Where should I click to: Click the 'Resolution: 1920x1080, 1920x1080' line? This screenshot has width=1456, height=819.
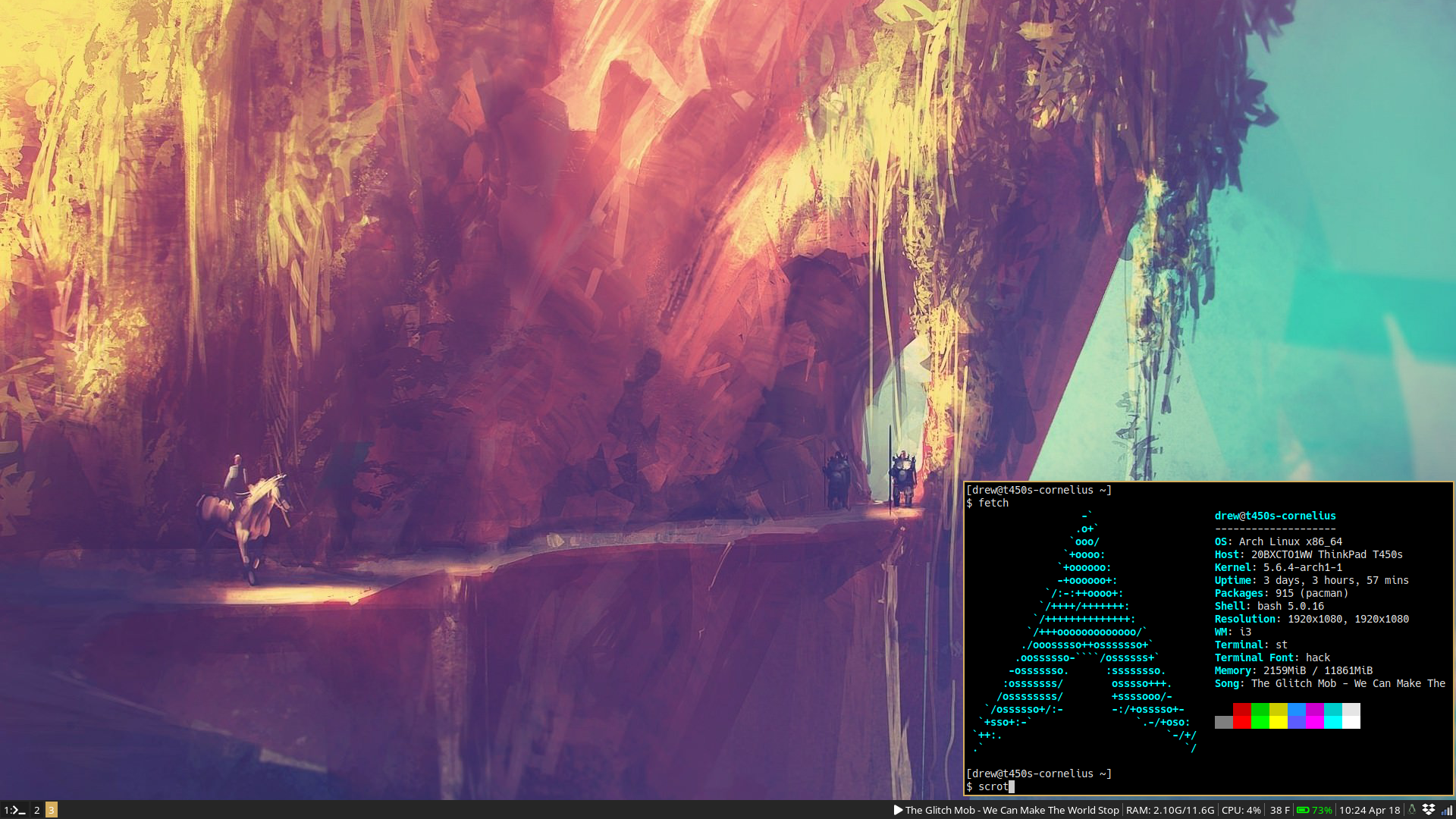pyautogui.click(x=1311, y=619)
